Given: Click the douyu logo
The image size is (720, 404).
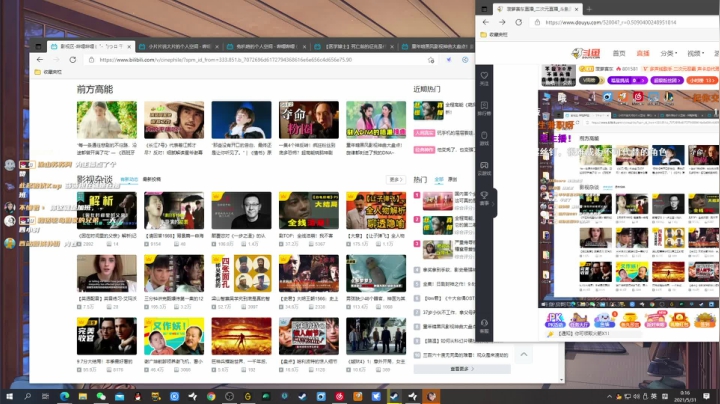Looking at the screenshot, I should [586, 53].
